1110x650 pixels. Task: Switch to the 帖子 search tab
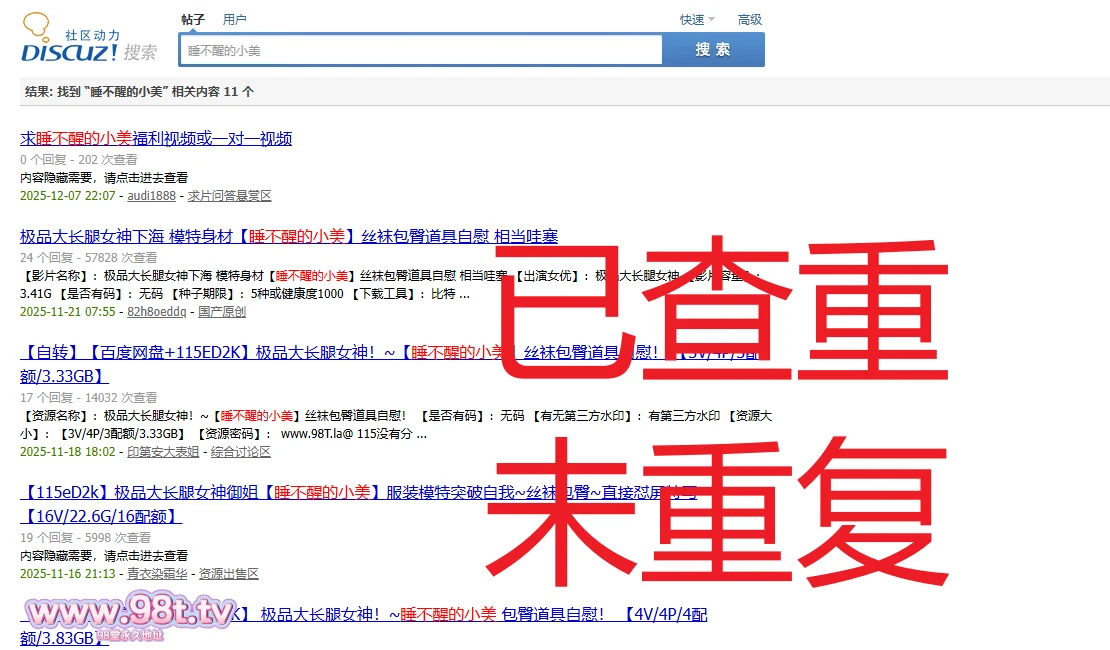pyautogui.click(x=193, y=19)
